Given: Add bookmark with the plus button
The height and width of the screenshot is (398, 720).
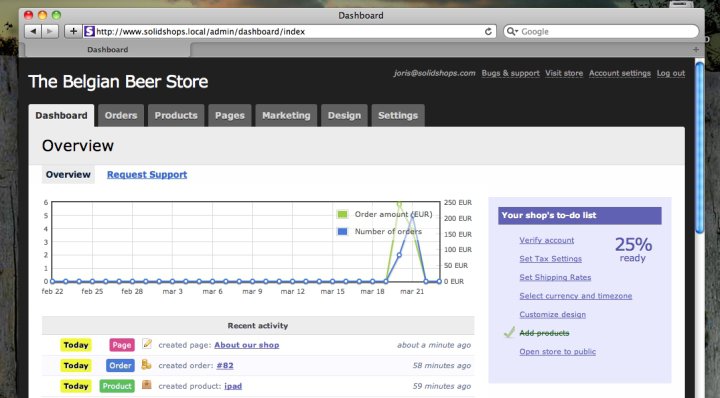Looking at the screenshot, I should (x=73, y=31).
